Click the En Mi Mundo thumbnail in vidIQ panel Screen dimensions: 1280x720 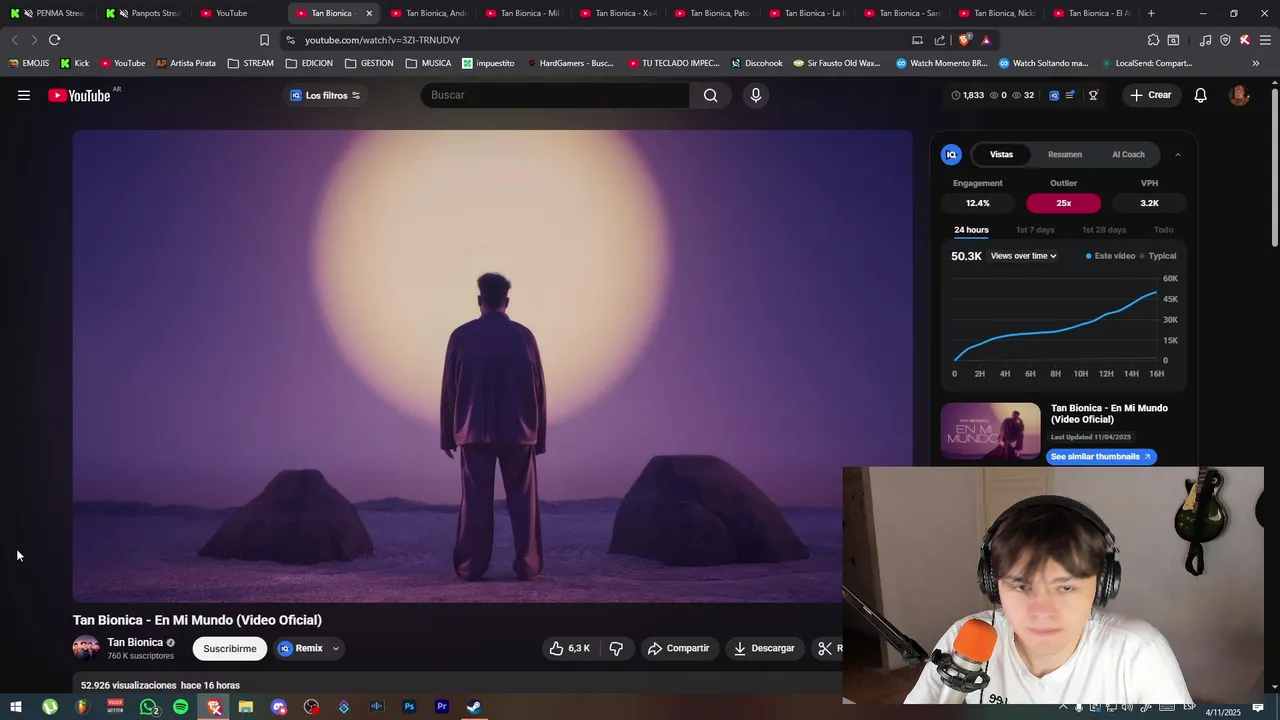coord(990,431)
